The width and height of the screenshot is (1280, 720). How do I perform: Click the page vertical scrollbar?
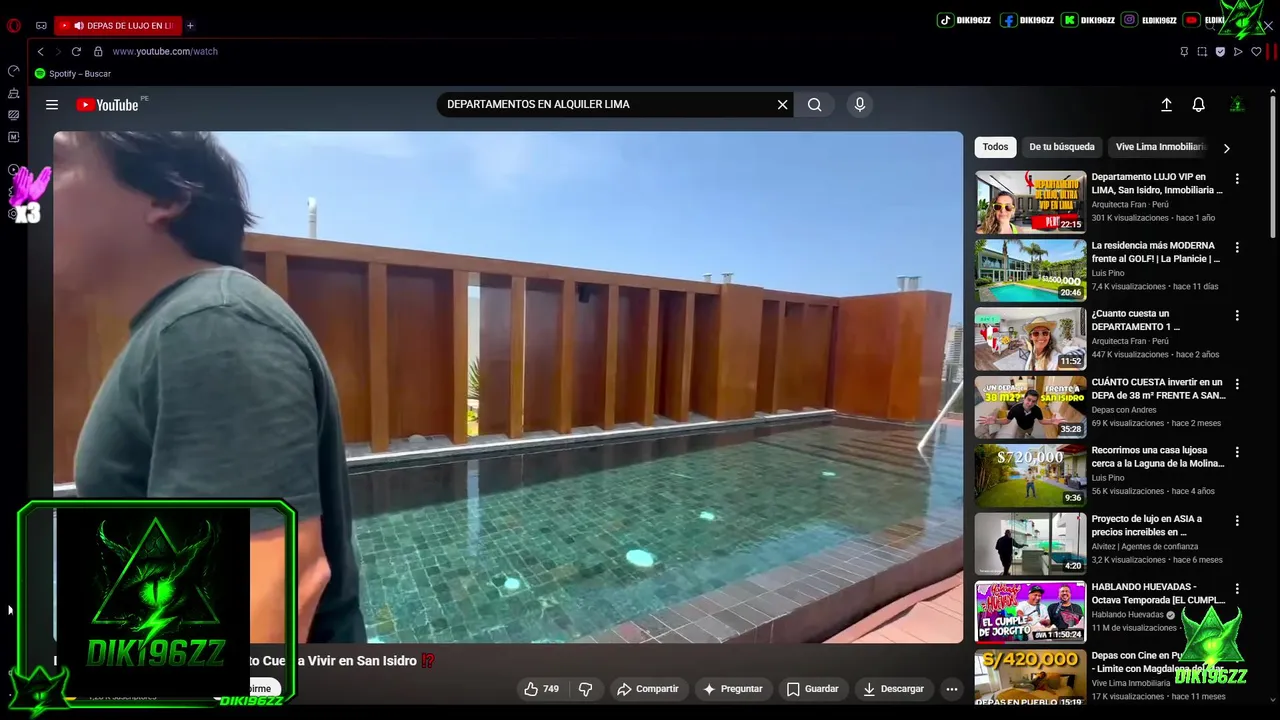1273,165
